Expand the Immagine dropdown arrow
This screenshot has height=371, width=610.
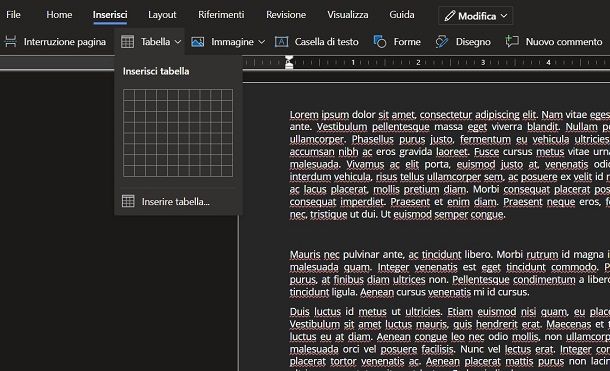(x=261, y=42)
